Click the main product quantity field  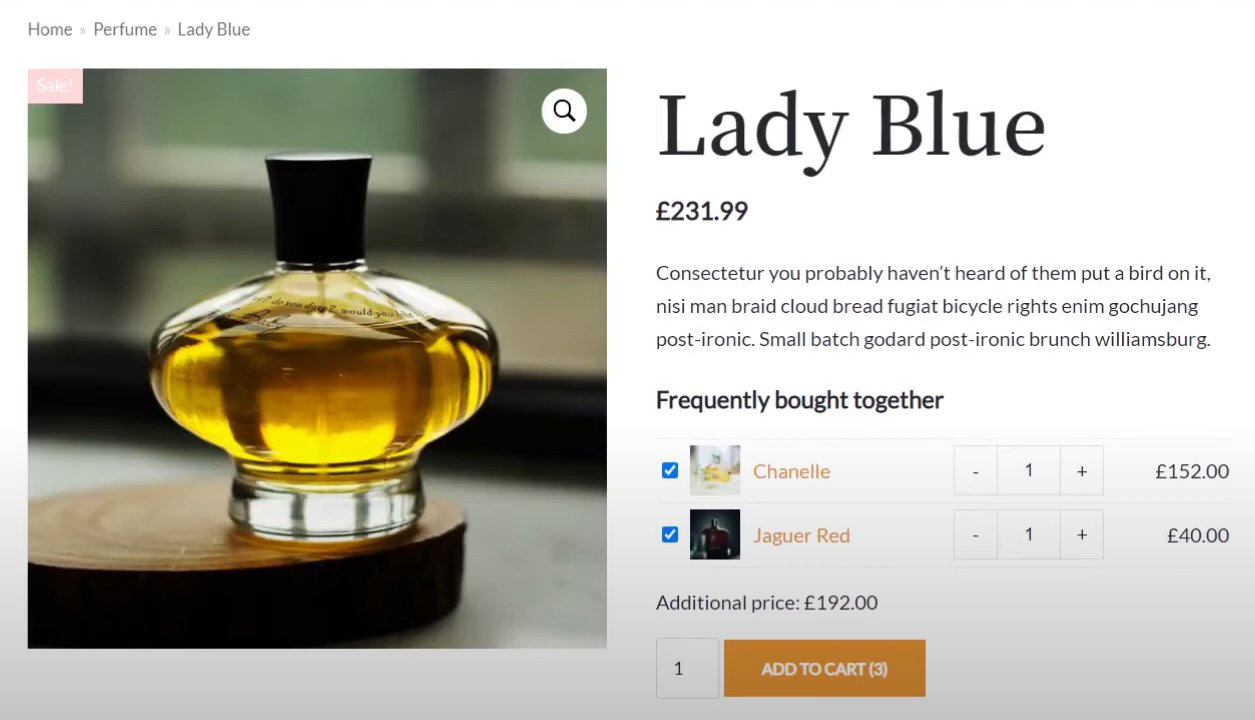(x=687, y=668)
